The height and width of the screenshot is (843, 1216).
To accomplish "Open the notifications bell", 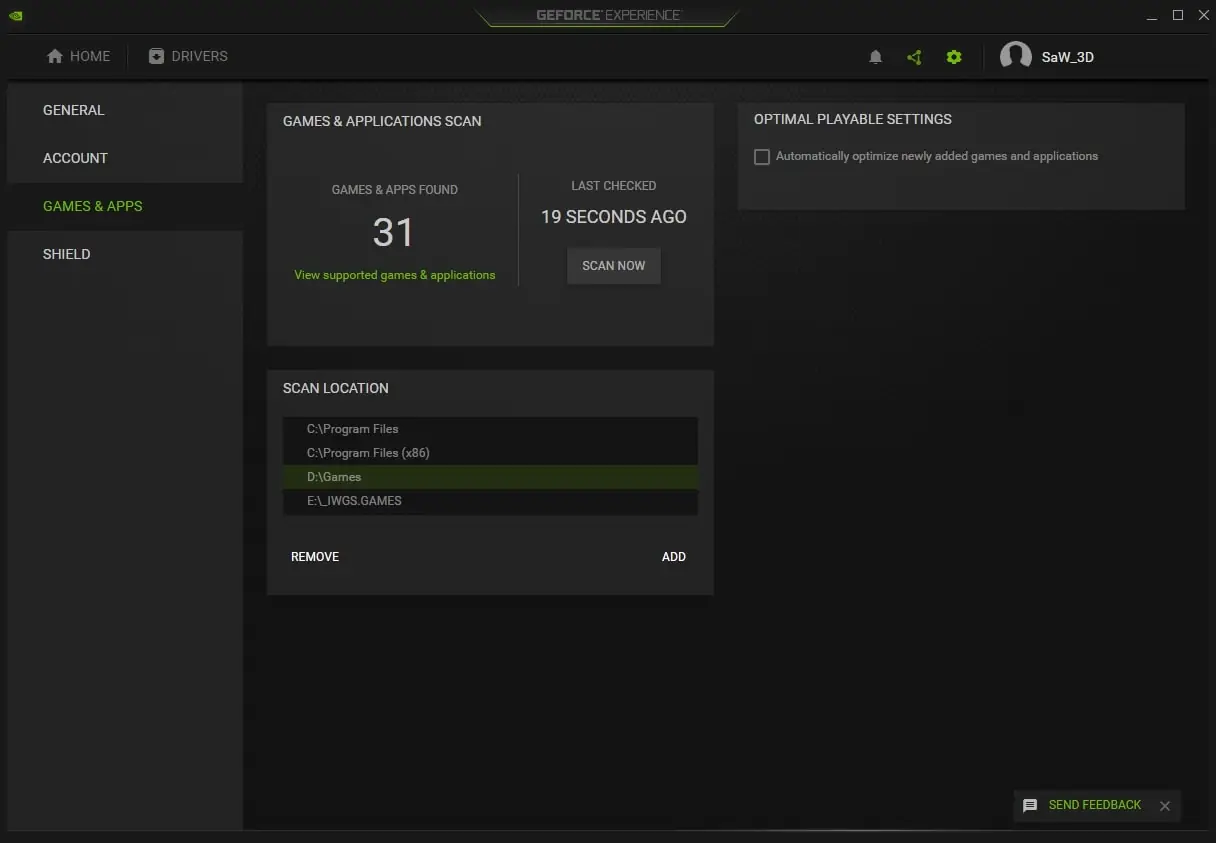I will point(875,57).
